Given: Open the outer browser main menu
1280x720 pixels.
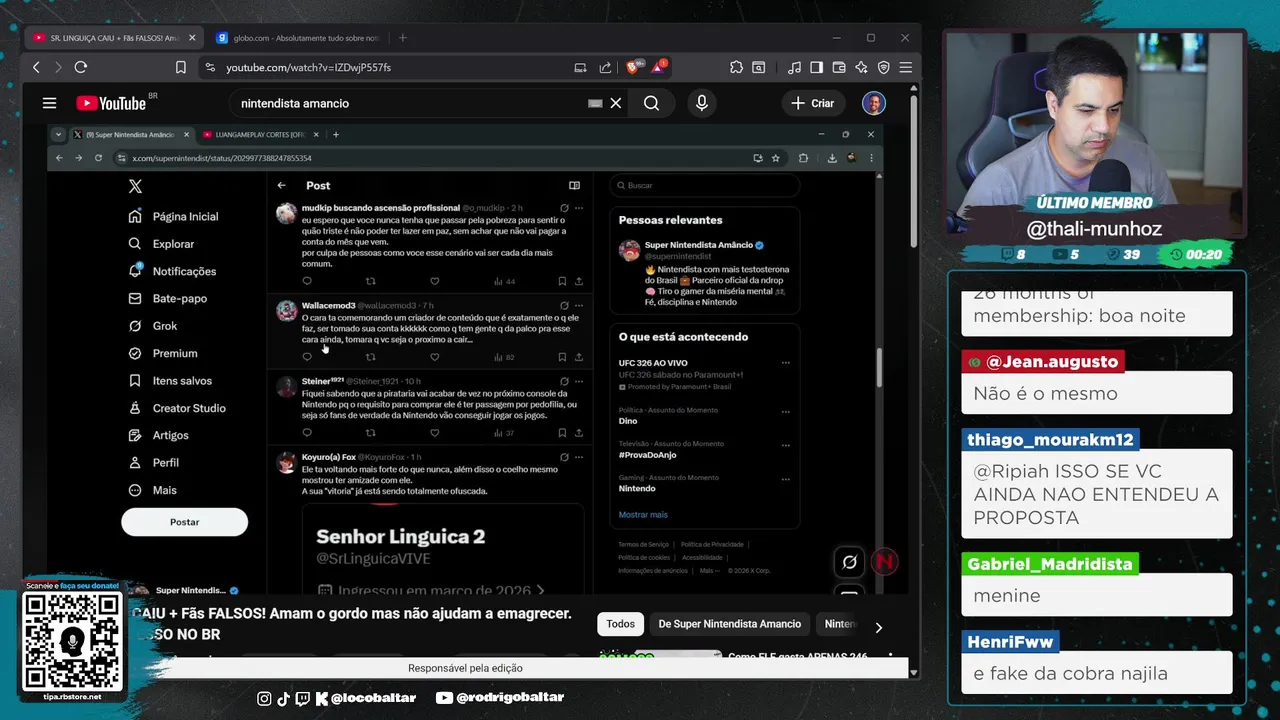Looking at the screenshot, I should click(x=905, y=67).
